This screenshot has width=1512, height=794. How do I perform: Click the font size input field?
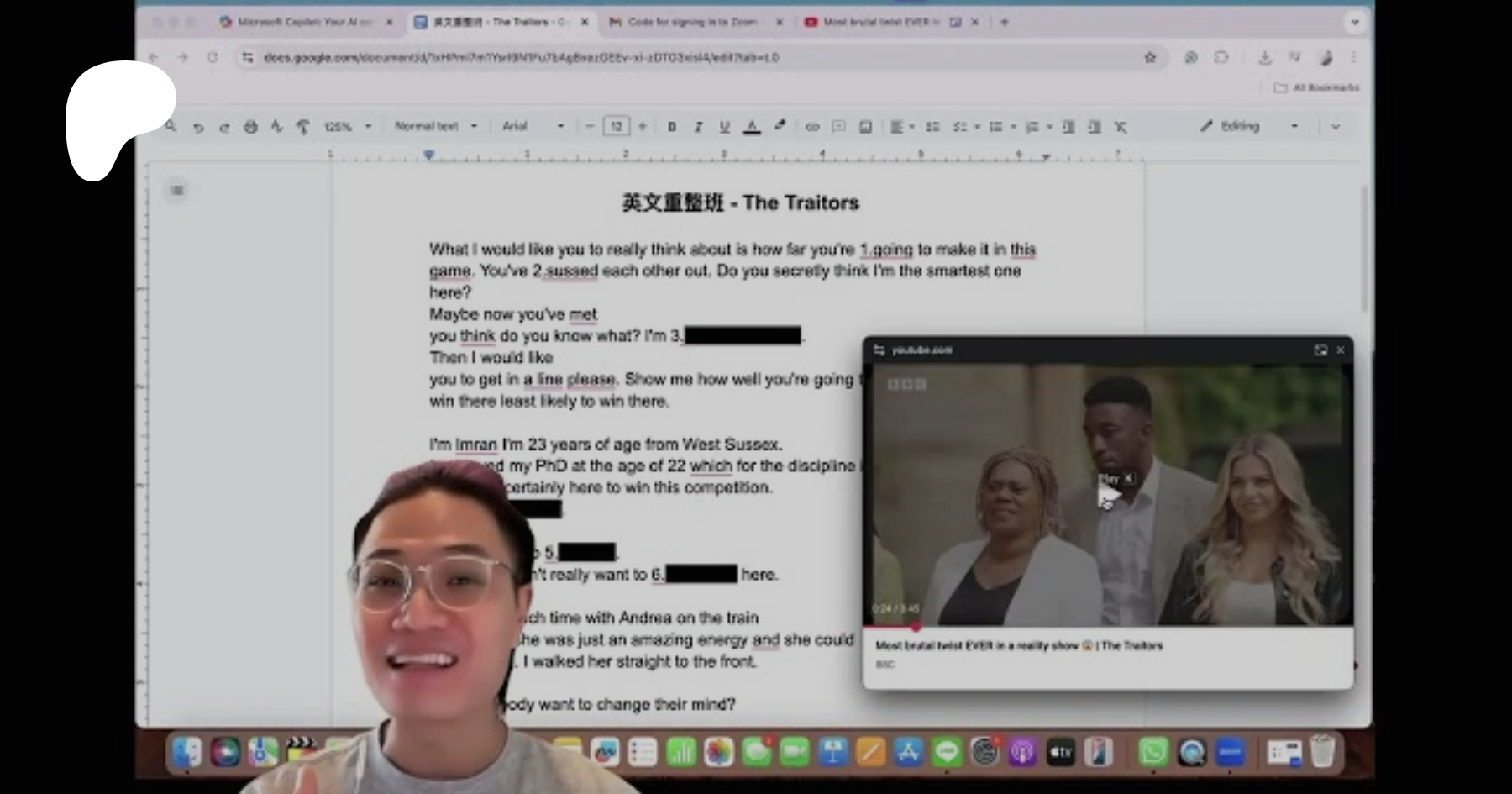[x=616, y=126]
